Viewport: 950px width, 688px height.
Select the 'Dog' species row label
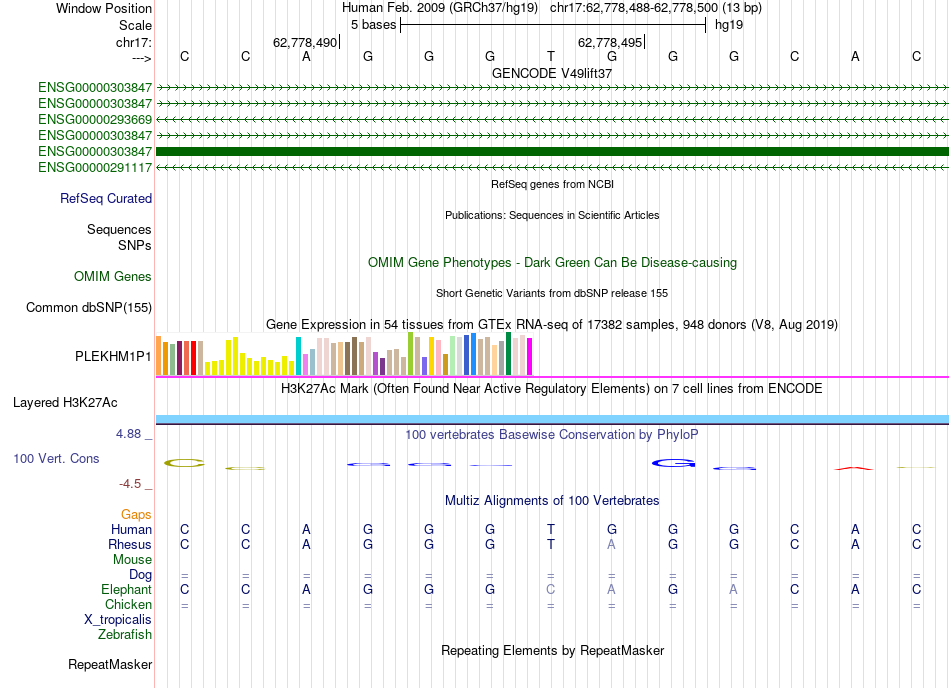(x=140, y=575)
